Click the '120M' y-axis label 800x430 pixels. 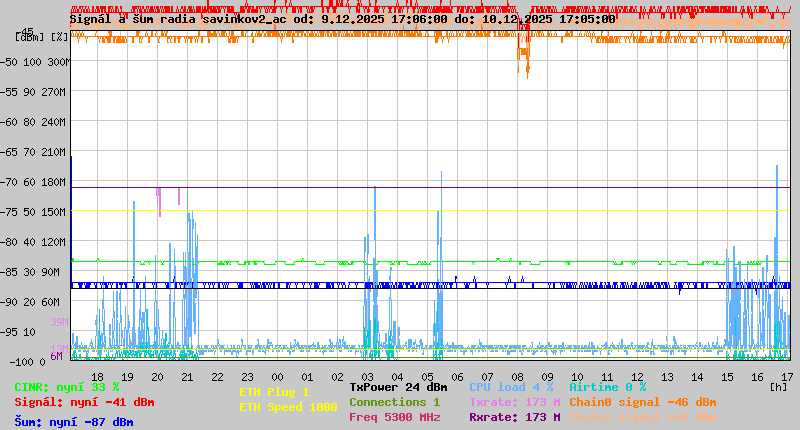56,242
